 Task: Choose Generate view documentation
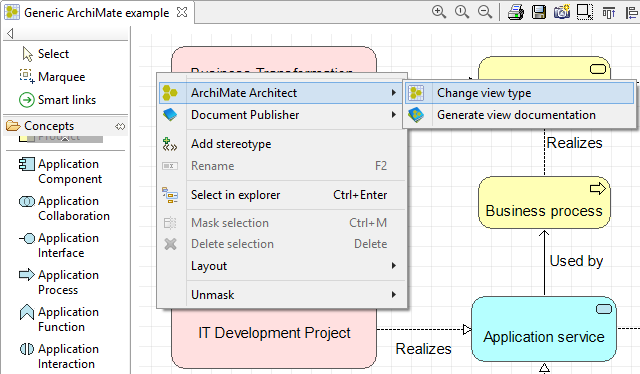click(520, 115)
